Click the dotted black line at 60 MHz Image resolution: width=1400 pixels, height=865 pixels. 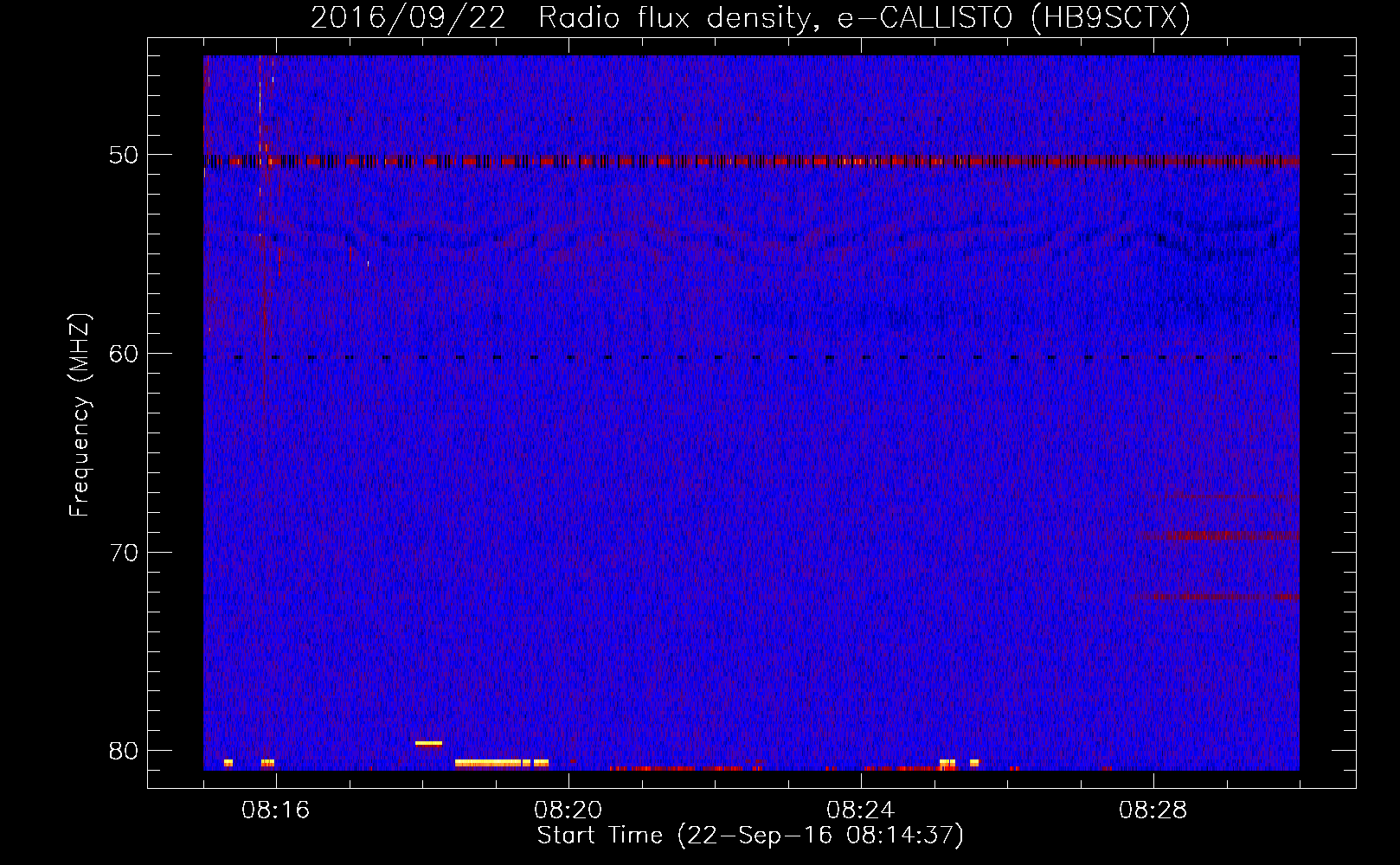pos(751,357)
